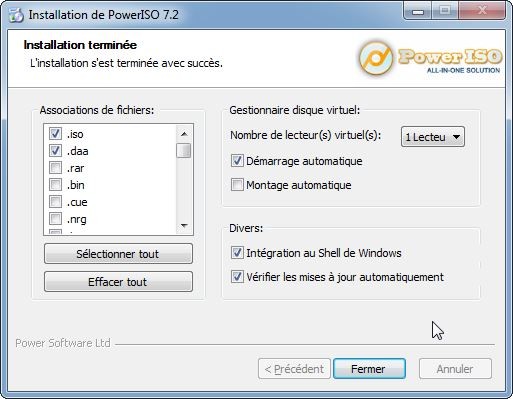Open the virtual drive count dropdown

433,137
